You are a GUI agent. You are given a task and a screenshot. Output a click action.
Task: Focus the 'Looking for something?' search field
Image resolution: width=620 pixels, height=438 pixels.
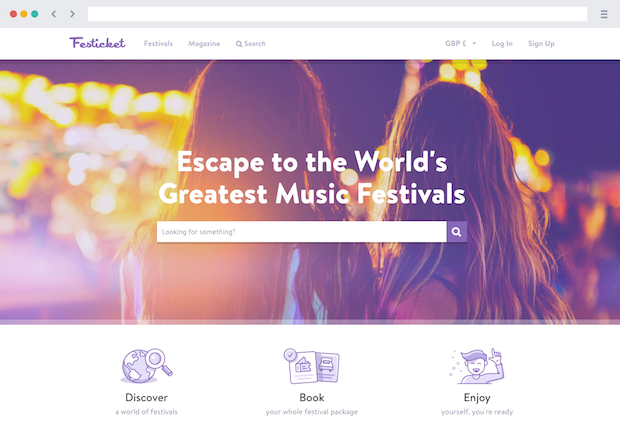[x=302, y=232]
